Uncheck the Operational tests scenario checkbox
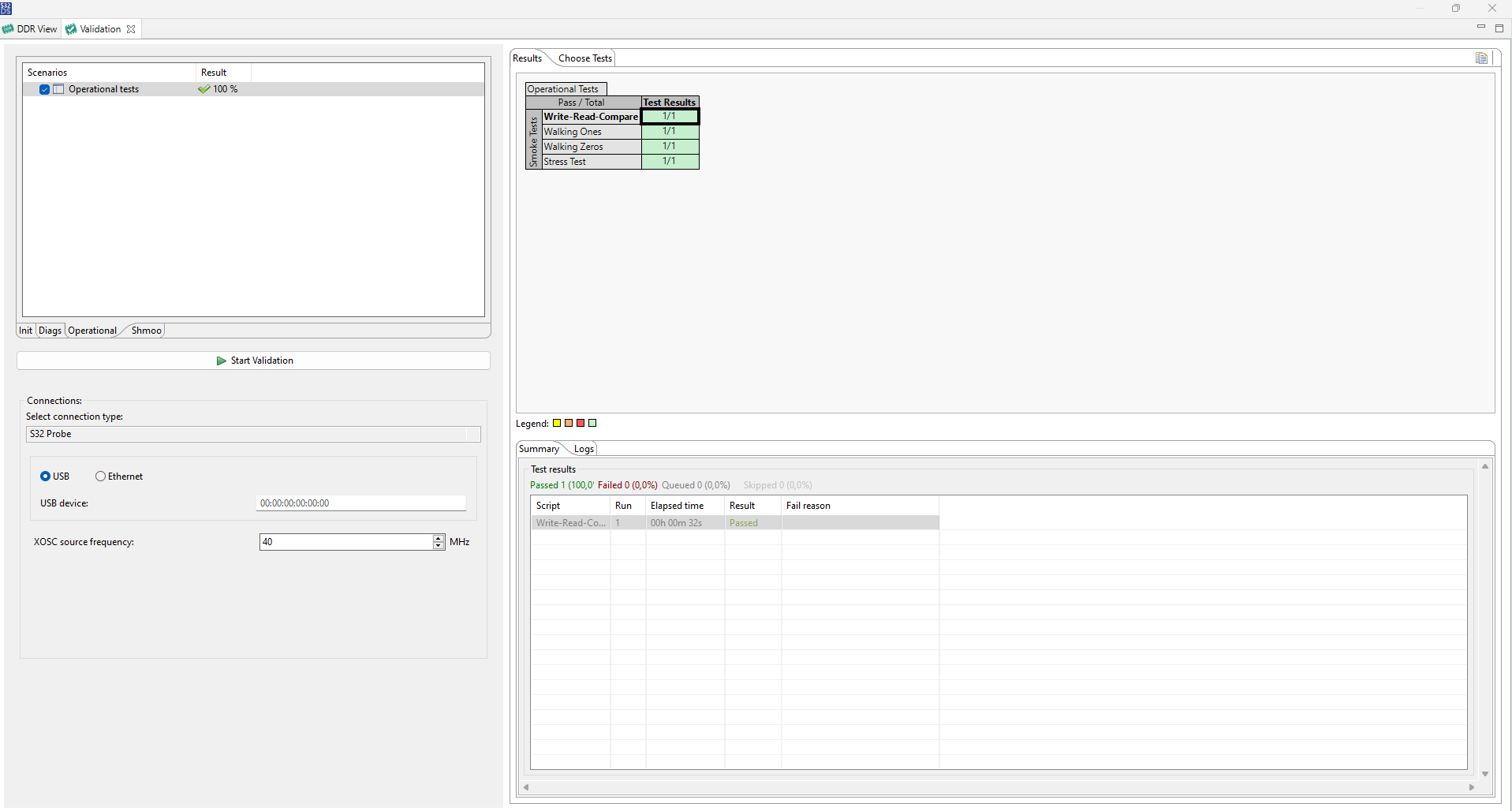 tap(44, 89)
